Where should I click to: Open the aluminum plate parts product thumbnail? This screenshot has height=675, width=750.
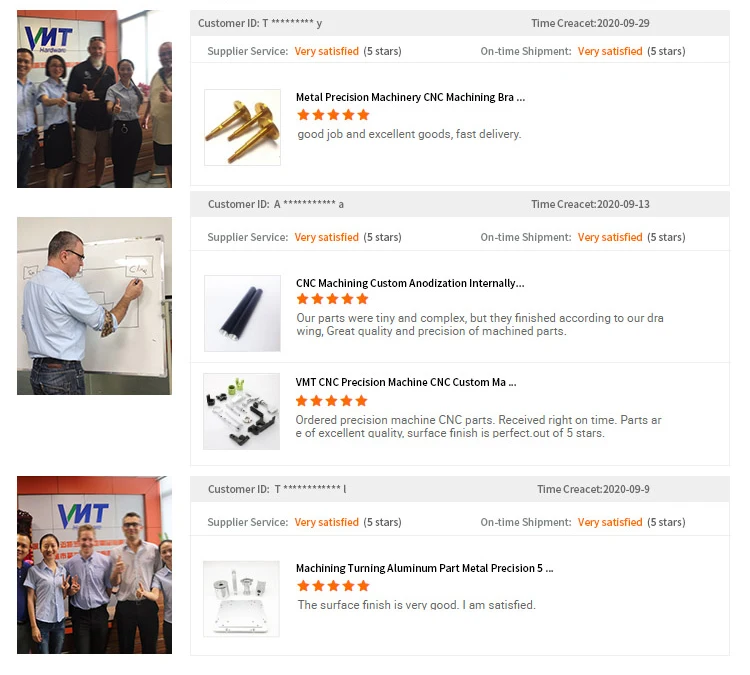click(x=242, y=599)
